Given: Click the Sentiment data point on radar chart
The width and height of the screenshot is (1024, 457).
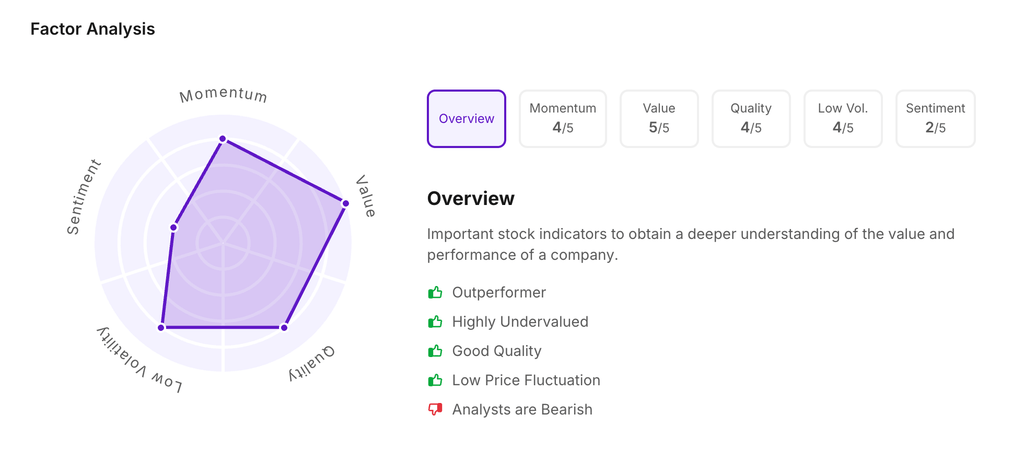Looking at the screenshot, I should pos(174,228).
